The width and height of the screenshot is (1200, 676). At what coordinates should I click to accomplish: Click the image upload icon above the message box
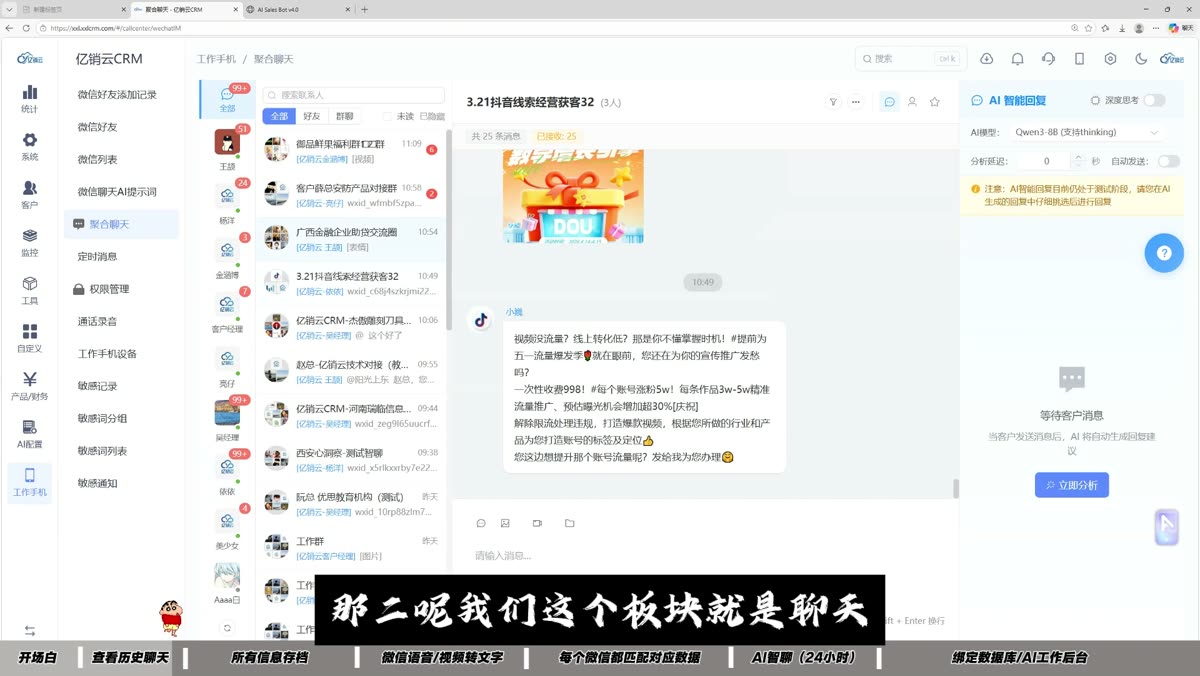[505, 523]
